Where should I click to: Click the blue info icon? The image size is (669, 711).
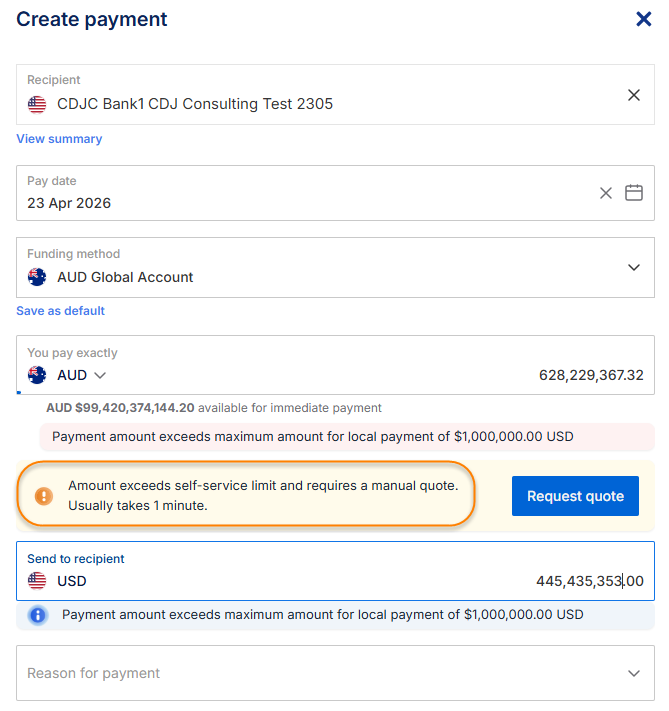(38, 615)
